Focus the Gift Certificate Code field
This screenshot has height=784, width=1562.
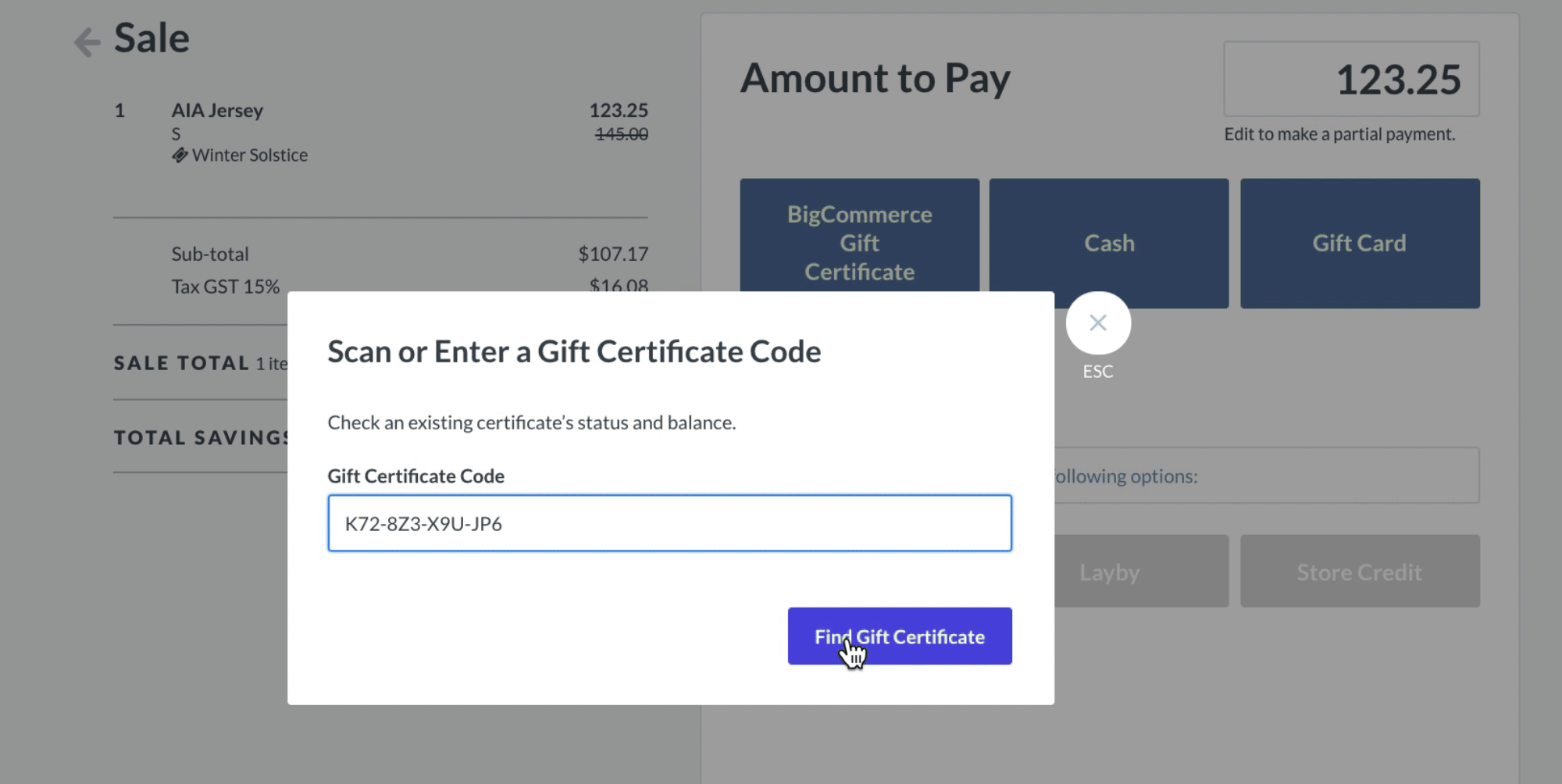669,523
